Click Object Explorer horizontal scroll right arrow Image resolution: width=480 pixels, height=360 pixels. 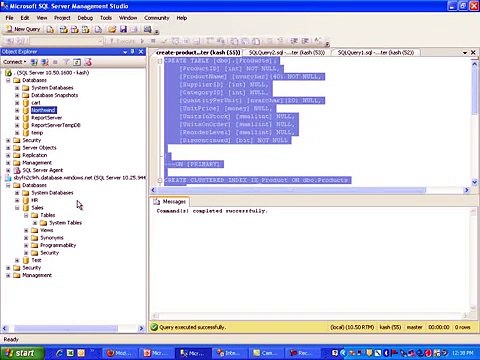click(141, 328)
